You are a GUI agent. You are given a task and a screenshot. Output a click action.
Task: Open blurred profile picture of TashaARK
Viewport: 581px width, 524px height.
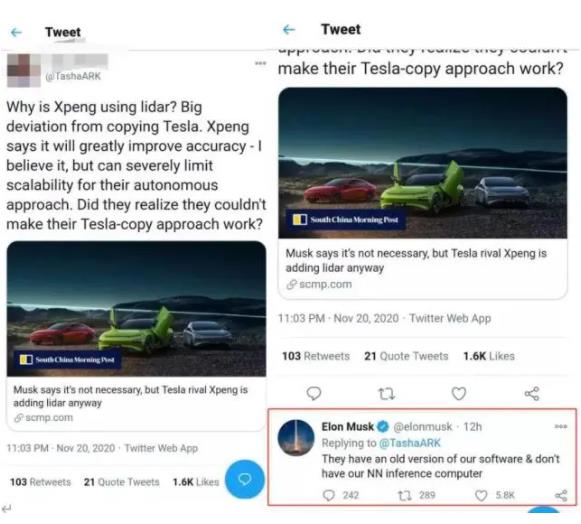pyautogui.click(x=24, y=70)
